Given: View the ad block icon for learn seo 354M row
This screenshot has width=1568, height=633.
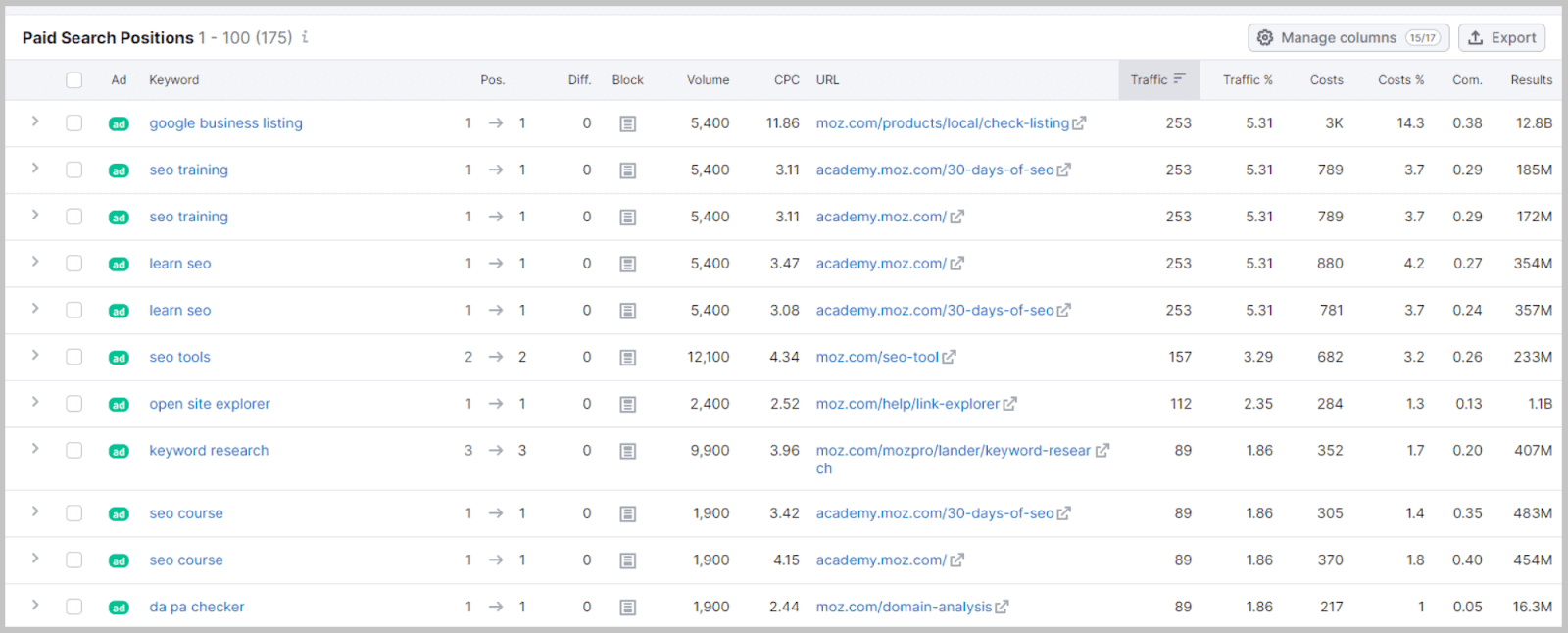Looking at the screenshot, I should pyautogui.click(x=628, y=265).
